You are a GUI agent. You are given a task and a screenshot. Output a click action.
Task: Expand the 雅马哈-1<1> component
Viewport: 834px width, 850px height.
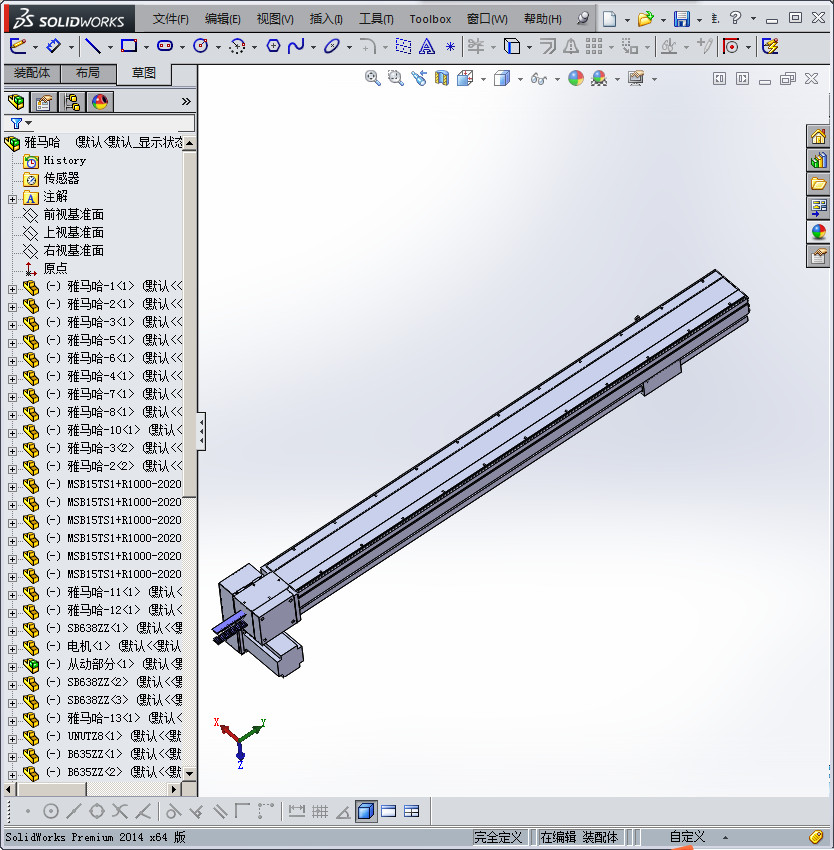[x=12, y=289]
